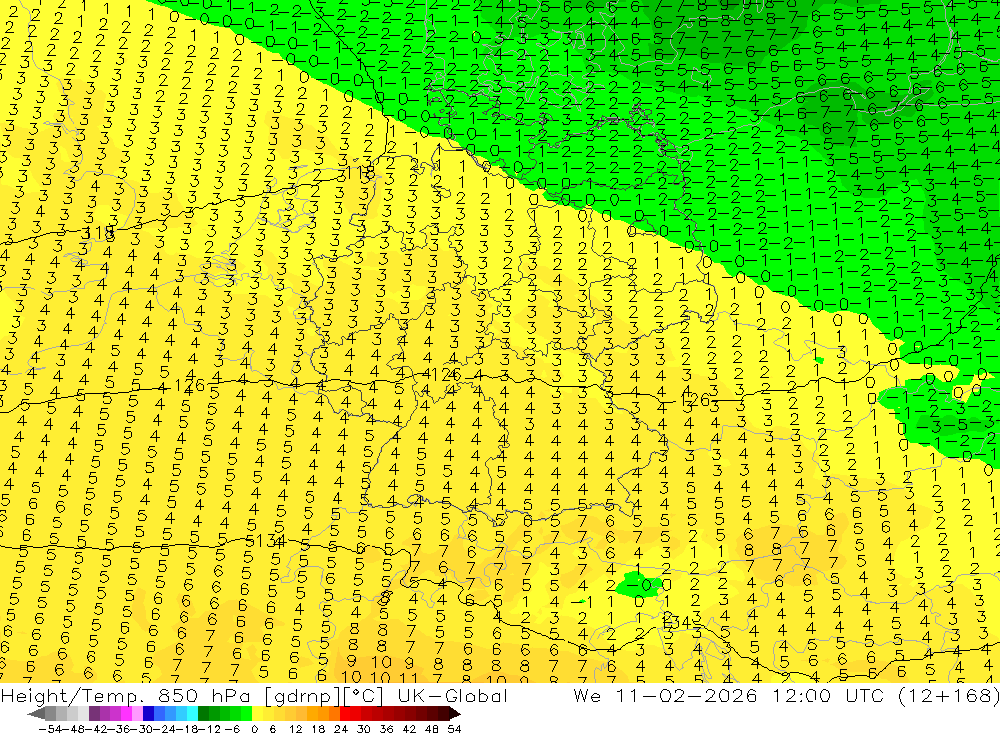The width and height of the screenshot is (1000, 733).
Task: Click the 'UK-Global' model name
Action: click(452, 695)
